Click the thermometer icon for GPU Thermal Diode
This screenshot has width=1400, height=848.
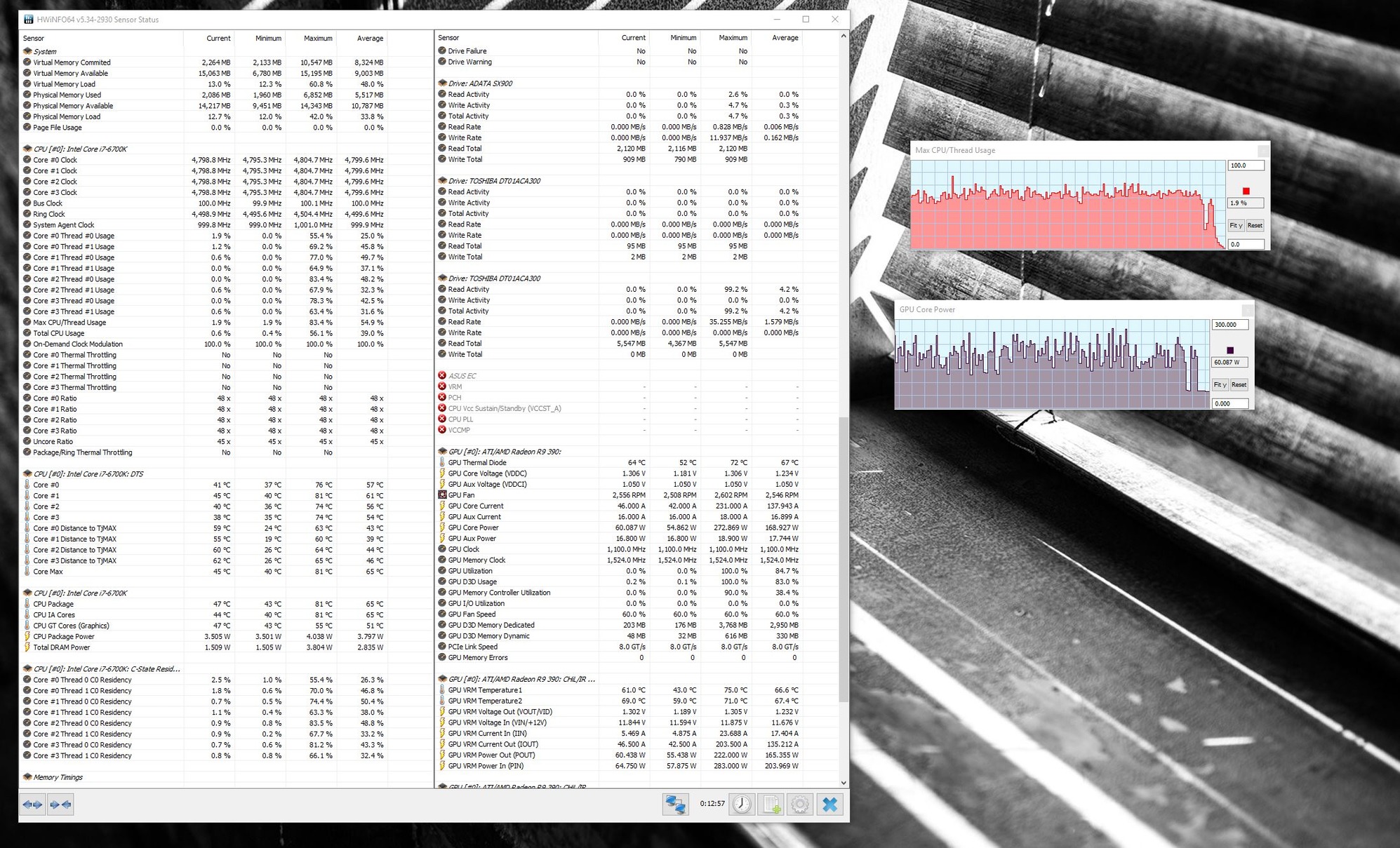pyautogui.click(x=442, y=463)
